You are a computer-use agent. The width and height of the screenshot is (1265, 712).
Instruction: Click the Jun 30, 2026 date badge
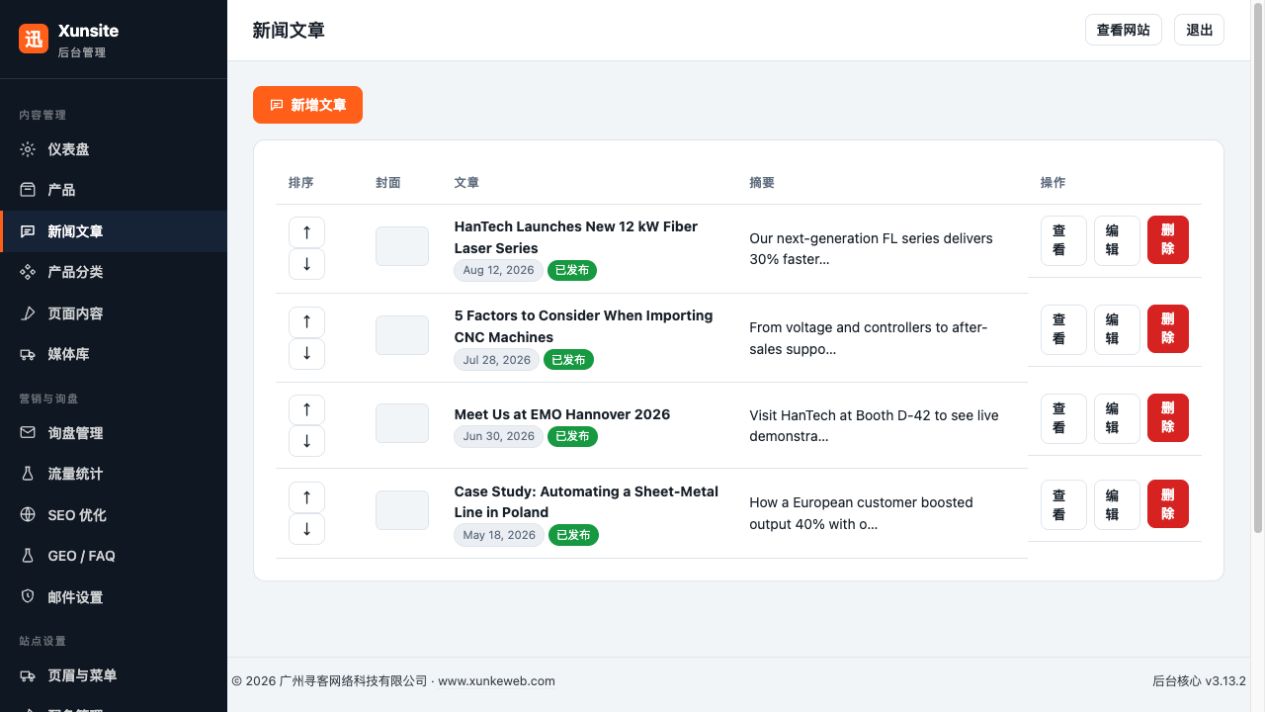pos(498,437)
